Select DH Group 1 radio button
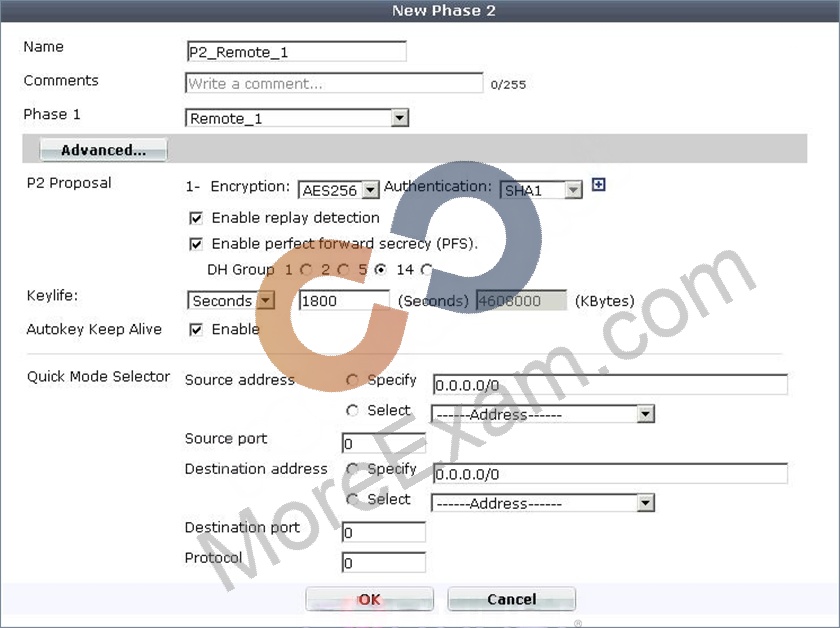Viewport: 840px width, 628px height. point(306,270)
